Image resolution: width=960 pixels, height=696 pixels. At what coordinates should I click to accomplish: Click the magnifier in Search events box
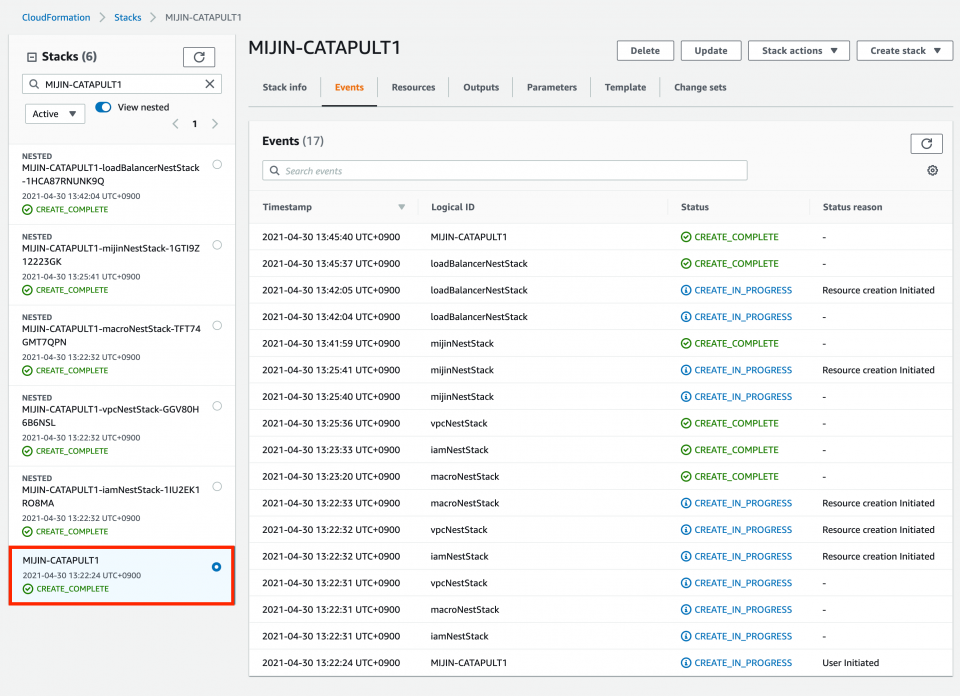274,171
